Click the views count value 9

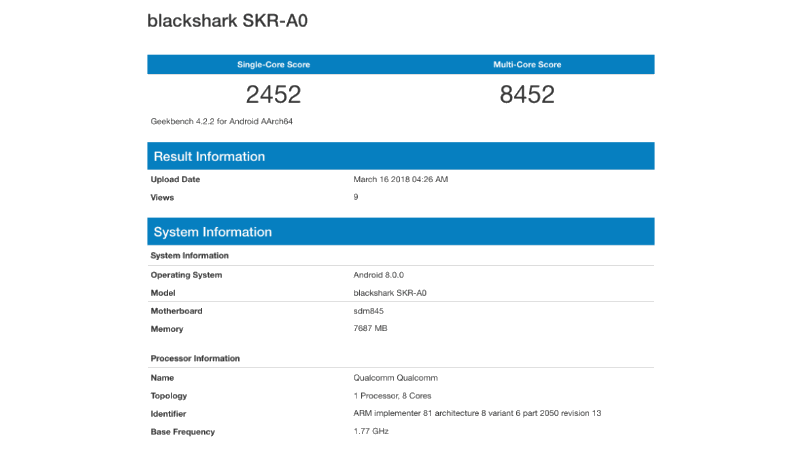tap(356, 197)
